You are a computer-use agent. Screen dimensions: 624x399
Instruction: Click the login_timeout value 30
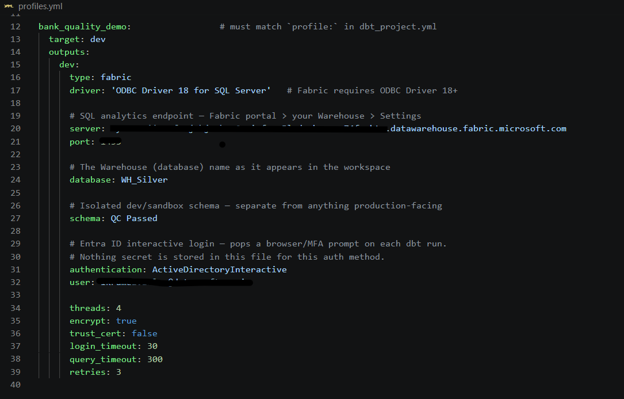(x=152, y=346)
